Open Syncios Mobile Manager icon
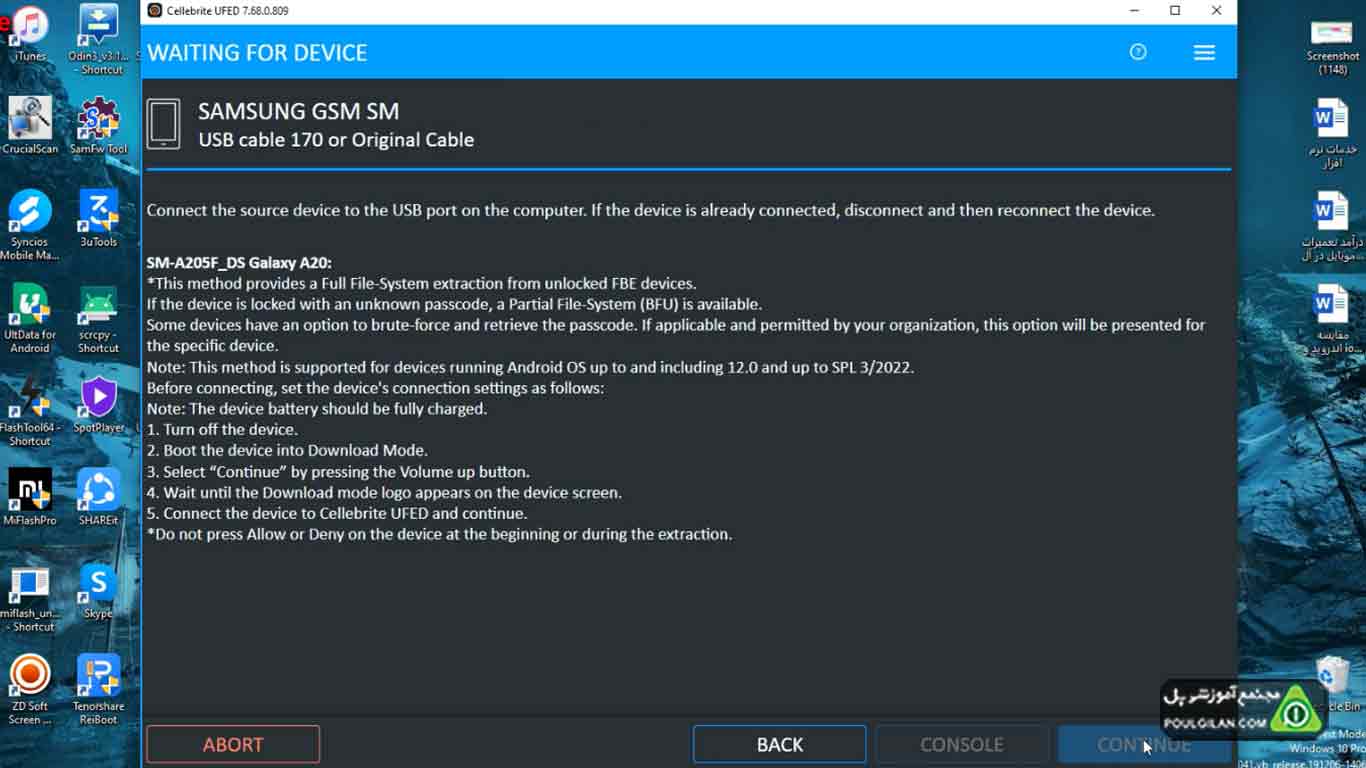 click(30, 225)
